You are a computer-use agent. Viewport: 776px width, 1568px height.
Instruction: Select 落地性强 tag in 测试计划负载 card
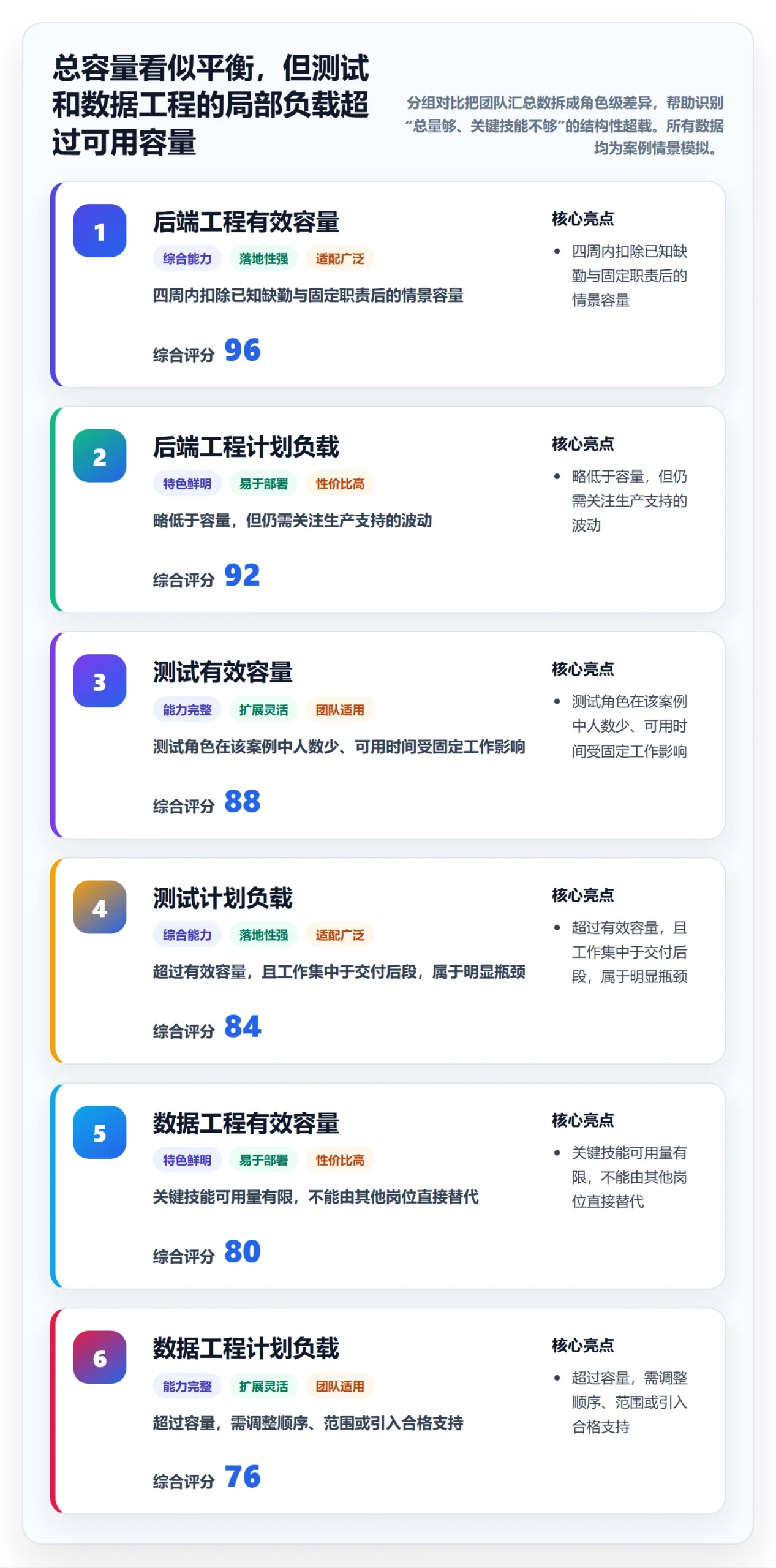pyautogui.click(x=263, y=935)
